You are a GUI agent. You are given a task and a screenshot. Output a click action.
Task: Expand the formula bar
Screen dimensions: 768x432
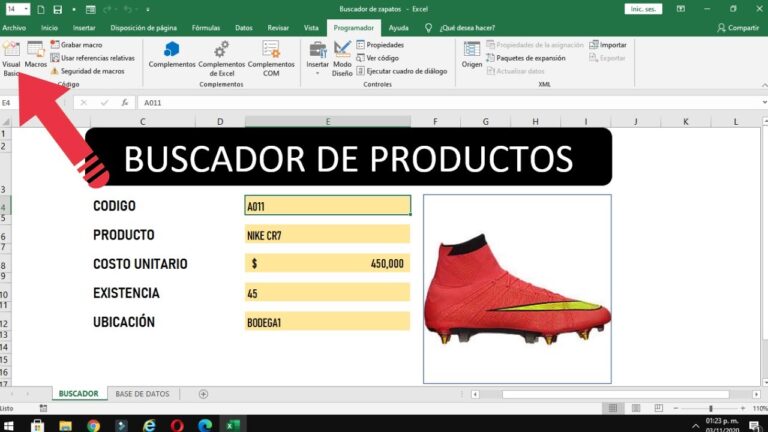pyautogui.click(x=764, y=103)
